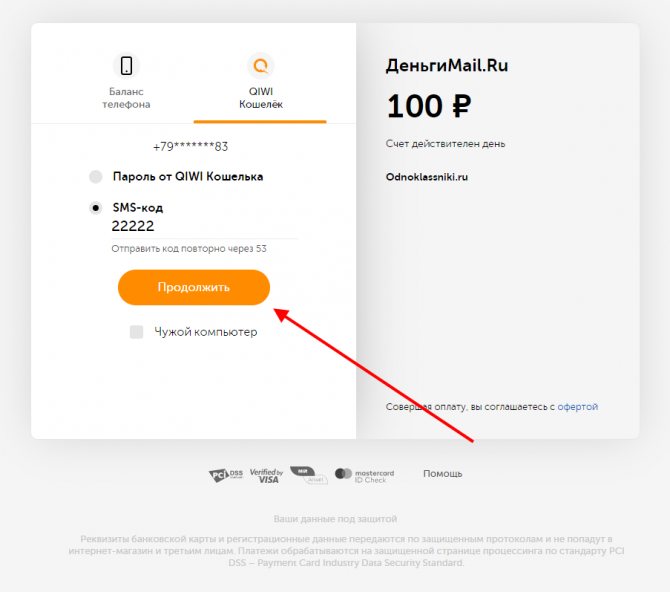Switch to QIWI Кошелёк tab
This screenshot has height=592, width=670.
pos(261,81)
